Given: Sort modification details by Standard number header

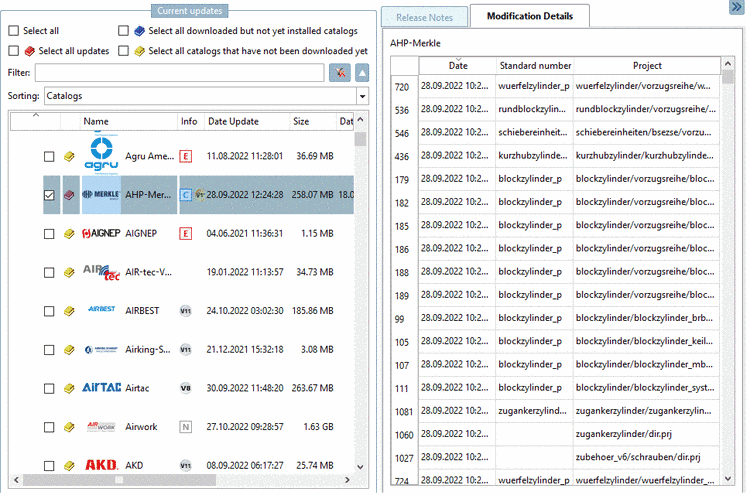Looking at the screenshot, I should click(x=535, y=66).
